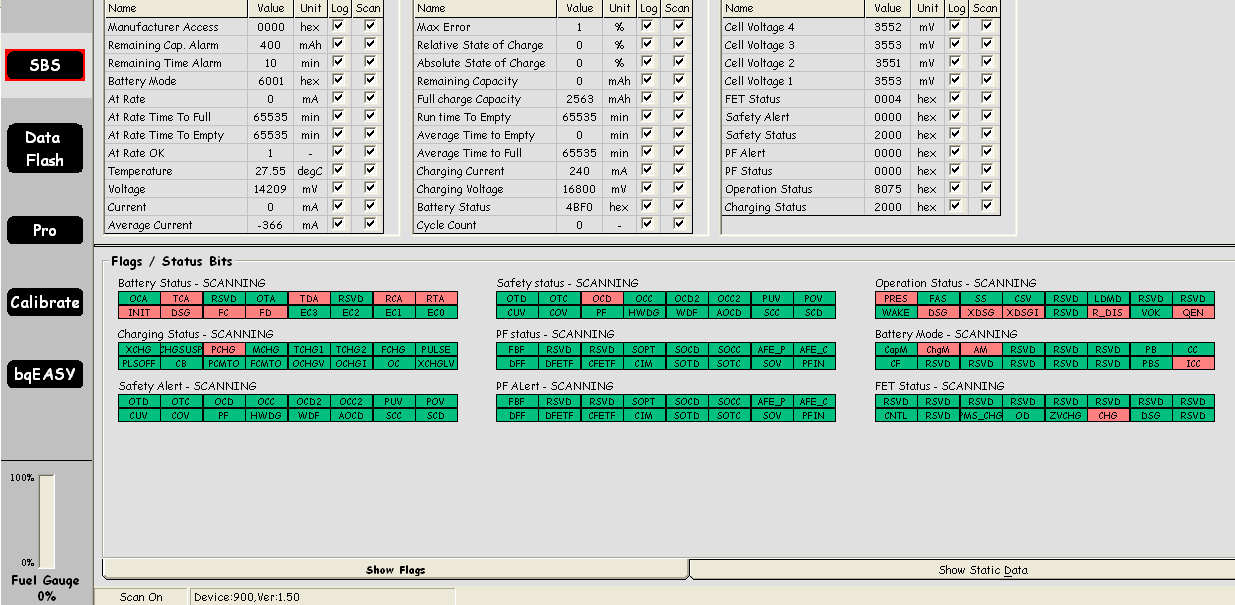The image size is (1235, 605).
Task: Toggle the Log checkbox for Voltage
Action: tap(338, 189)
